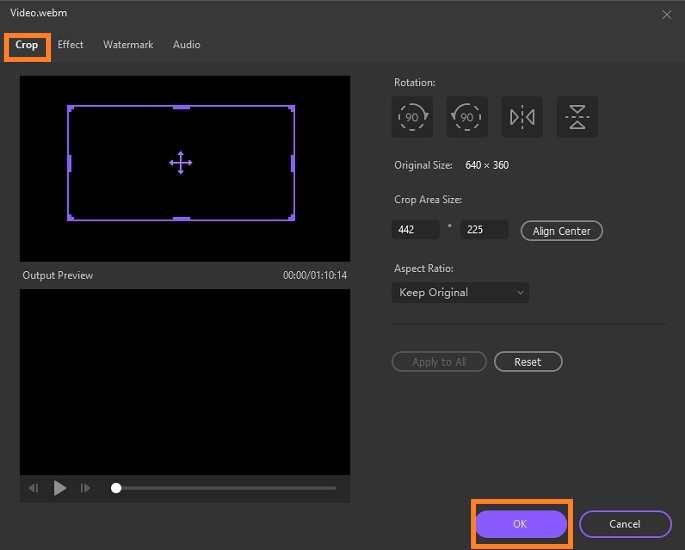Play the output preview
Screen dimensions: 685x550
(59, 488)
